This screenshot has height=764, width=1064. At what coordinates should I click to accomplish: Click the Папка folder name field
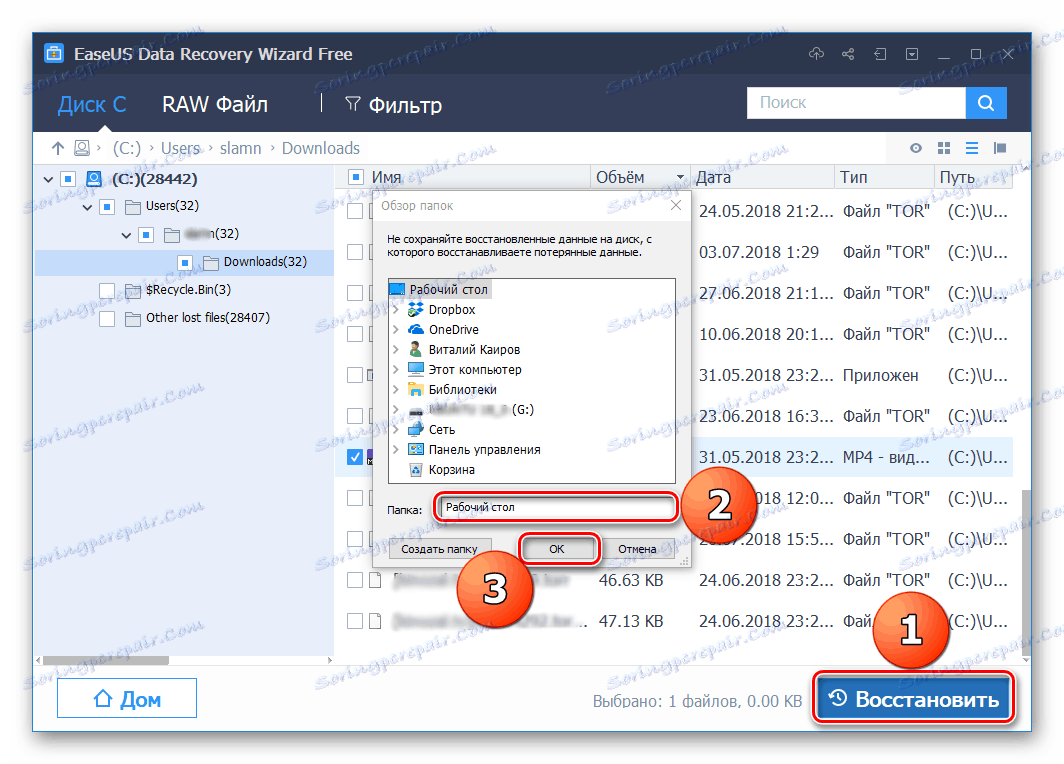[x=556, y=508]
